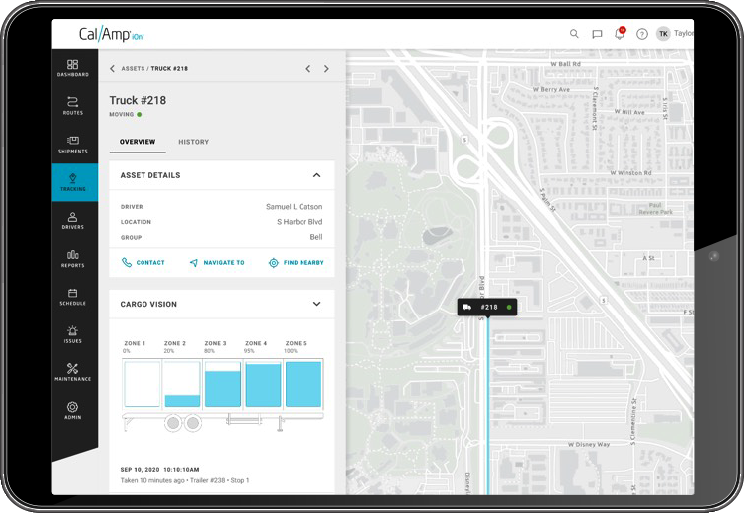The height and width of the screenshot is (513, 744).
Task: View Reports in the sidebar
Action: [73, 259]
